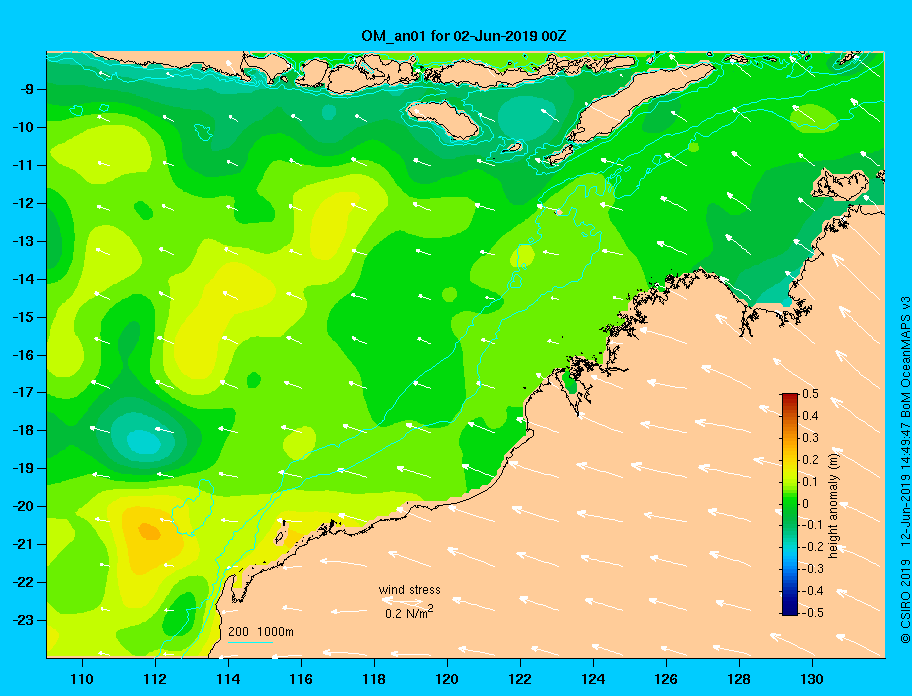912x696 pixels.
Task: Click the -13 latitude axis label
Action: click(x=23, y=241)
